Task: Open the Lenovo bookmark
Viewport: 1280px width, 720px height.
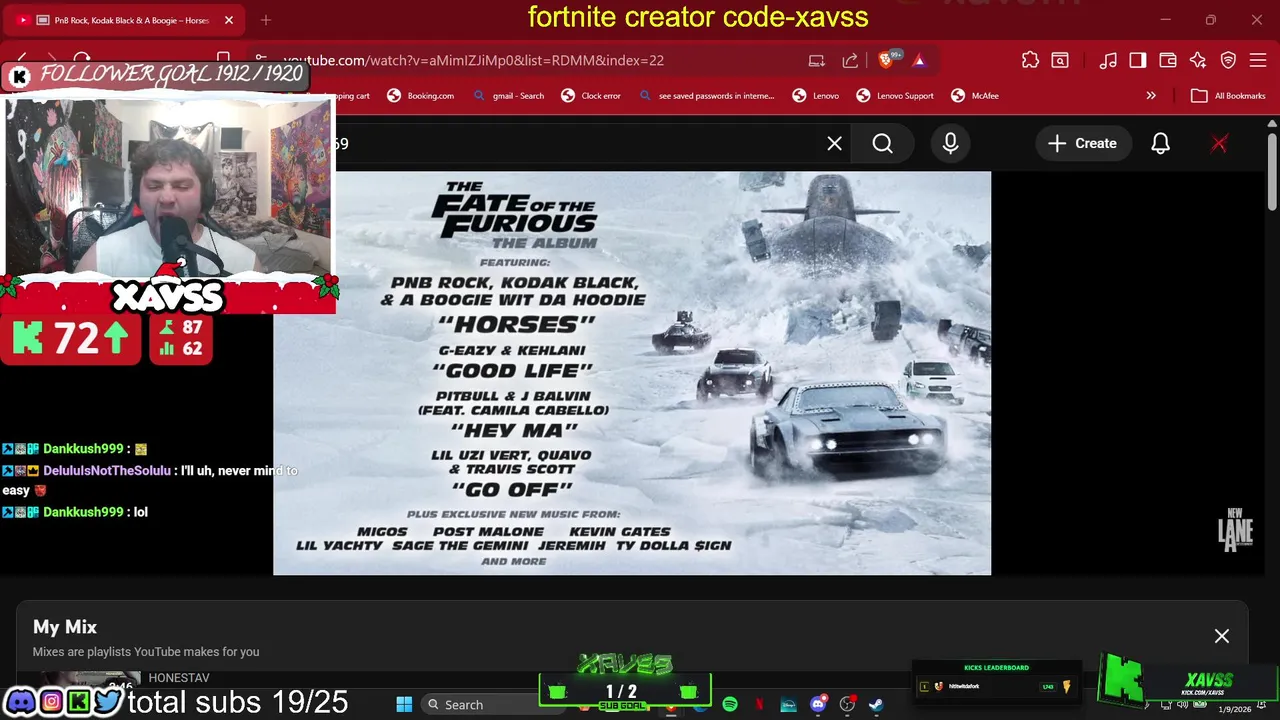Action: pos(816,96)
